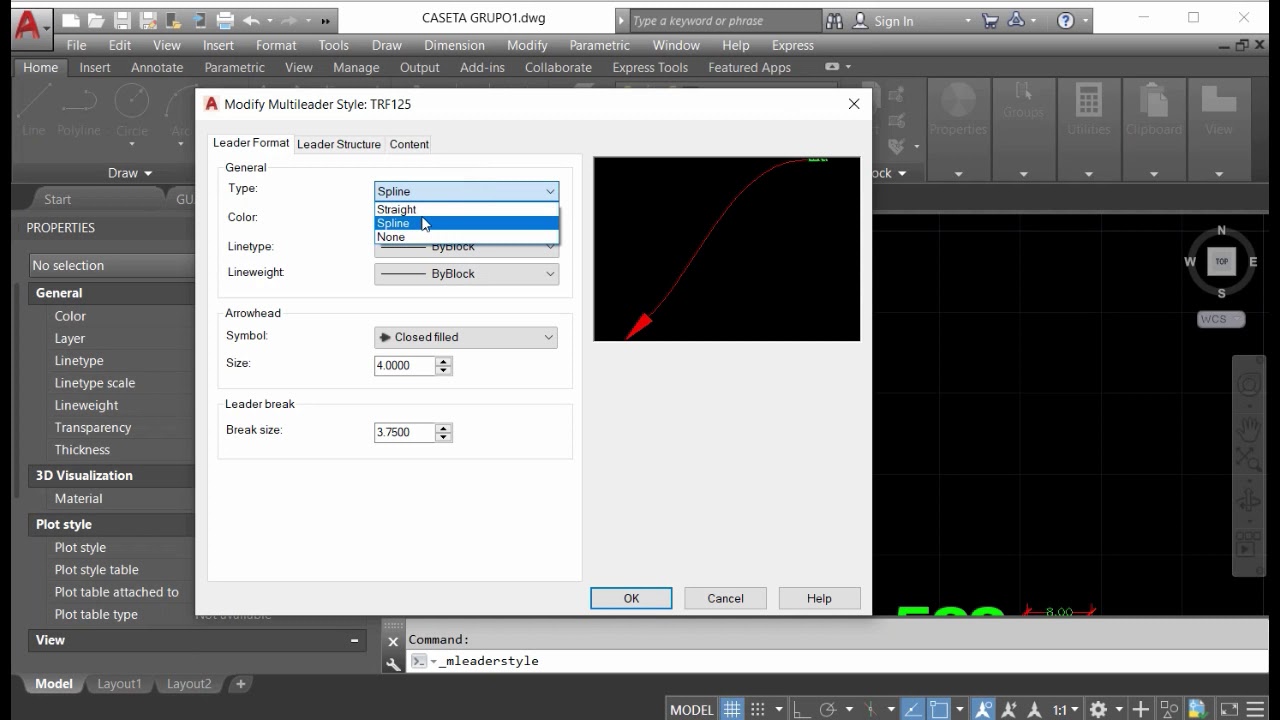Choose None from the Type dropdown list
Viewport: 1280px width, 720px height.
pyautogui.click(x=466, y=237)
